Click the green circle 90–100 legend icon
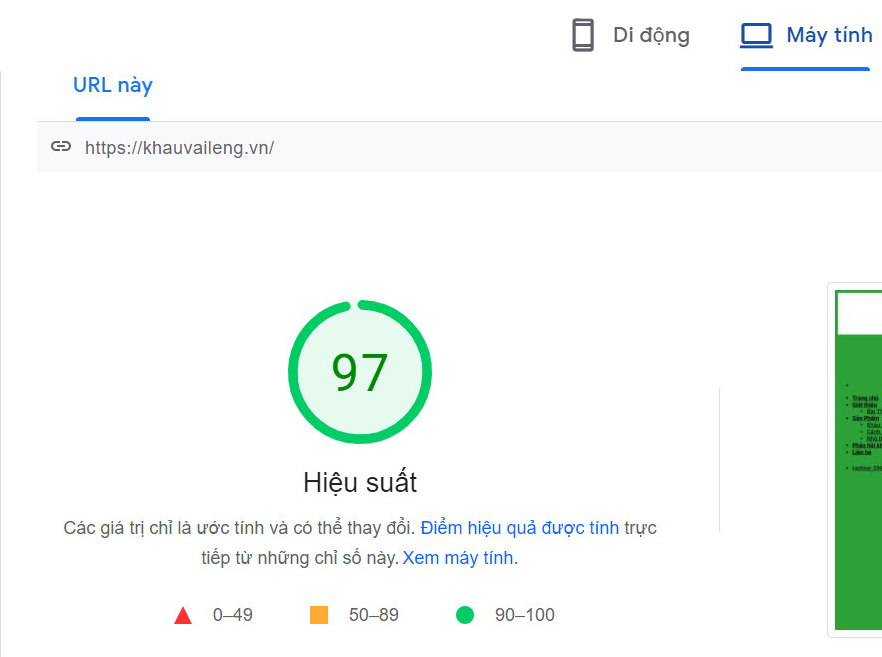The height and width of the screenshot is (657, 882). coord(464,616)
